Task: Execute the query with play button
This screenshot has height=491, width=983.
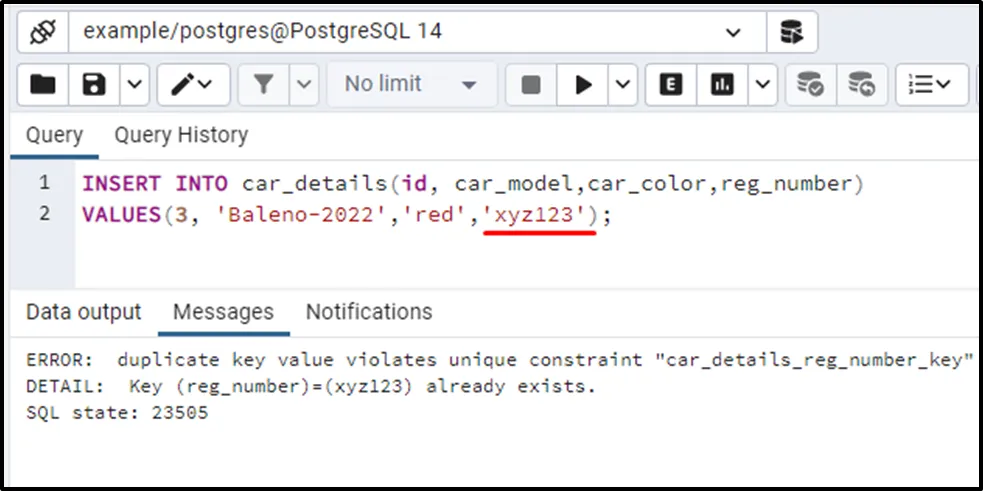Action: 583,85
